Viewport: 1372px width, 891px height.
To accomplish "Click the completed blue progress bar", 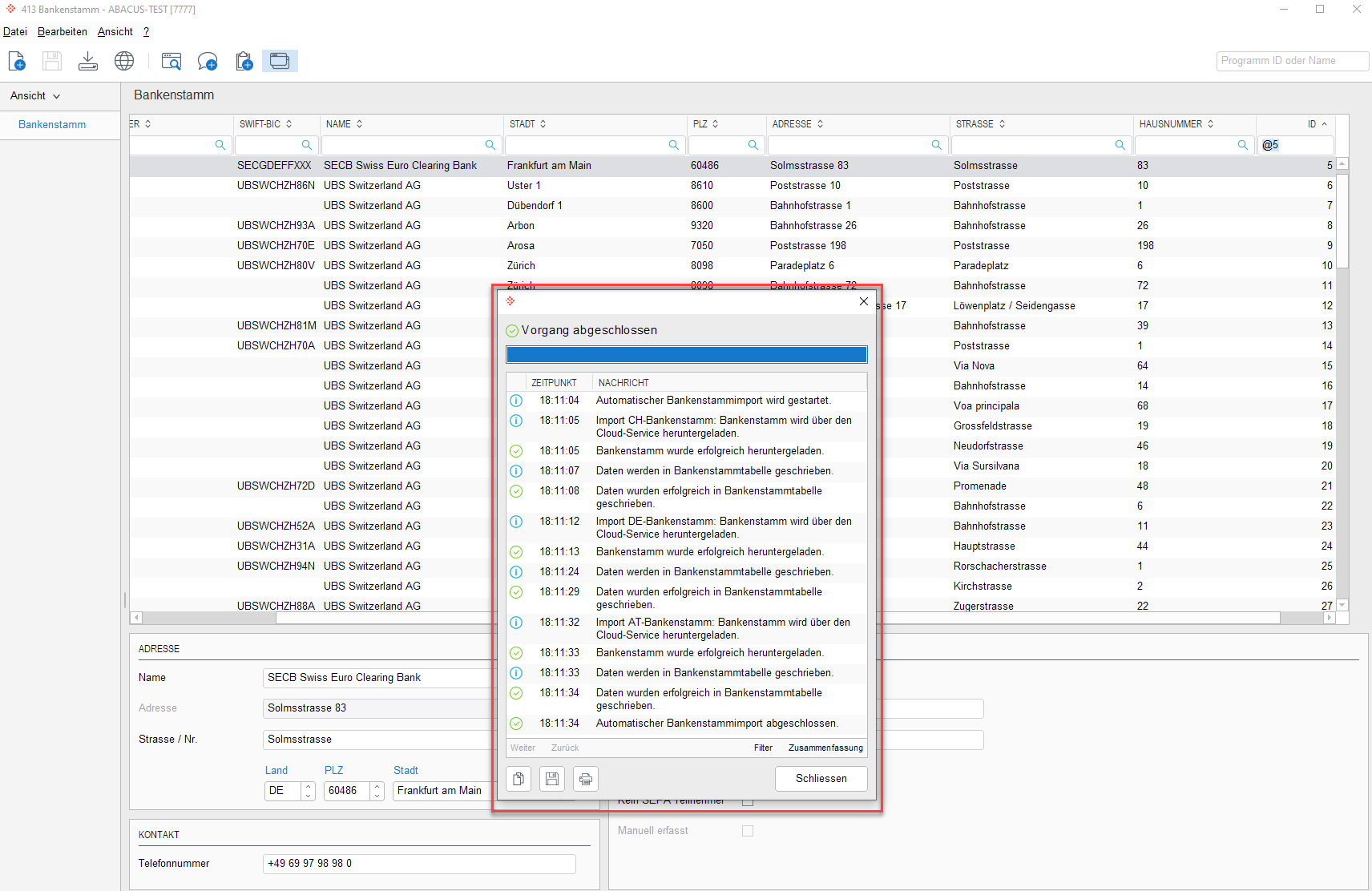I will pyautogui.click(x=687, y=355).
